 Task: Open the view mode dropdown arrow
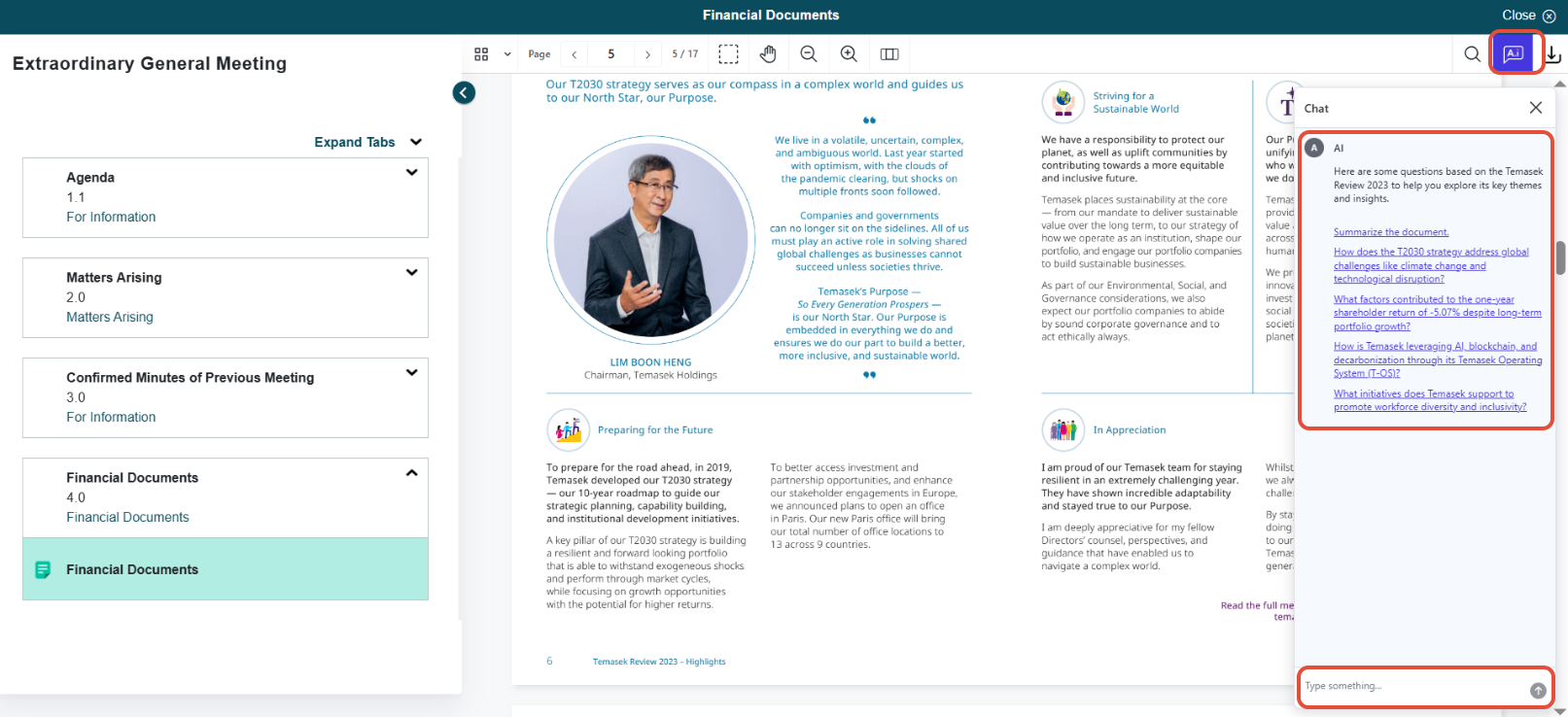[x=507, y=54]
